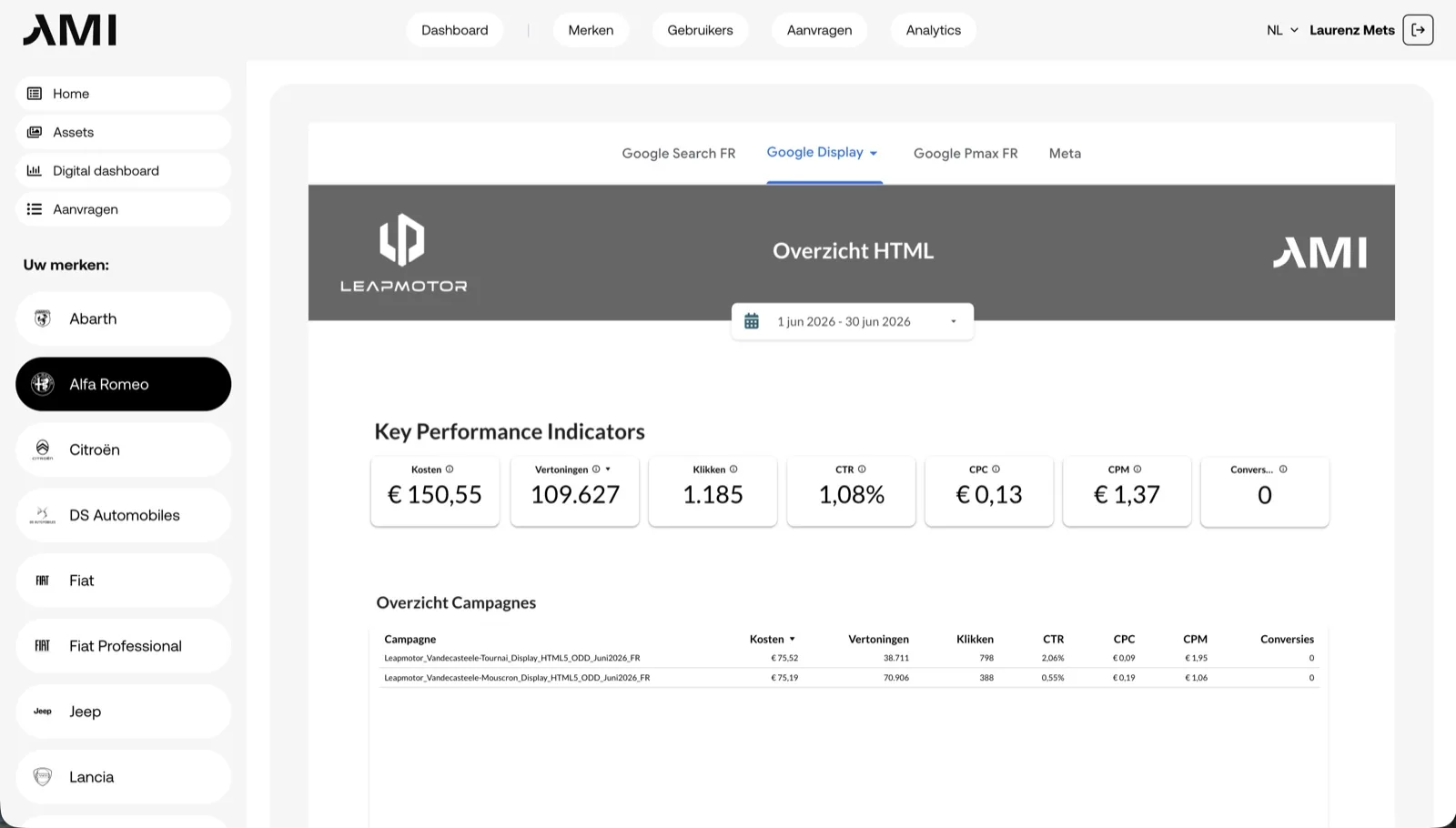Click the Fiat brand logo icon
The height and width of the screenshot is (828, 1456).
(43, 581)
